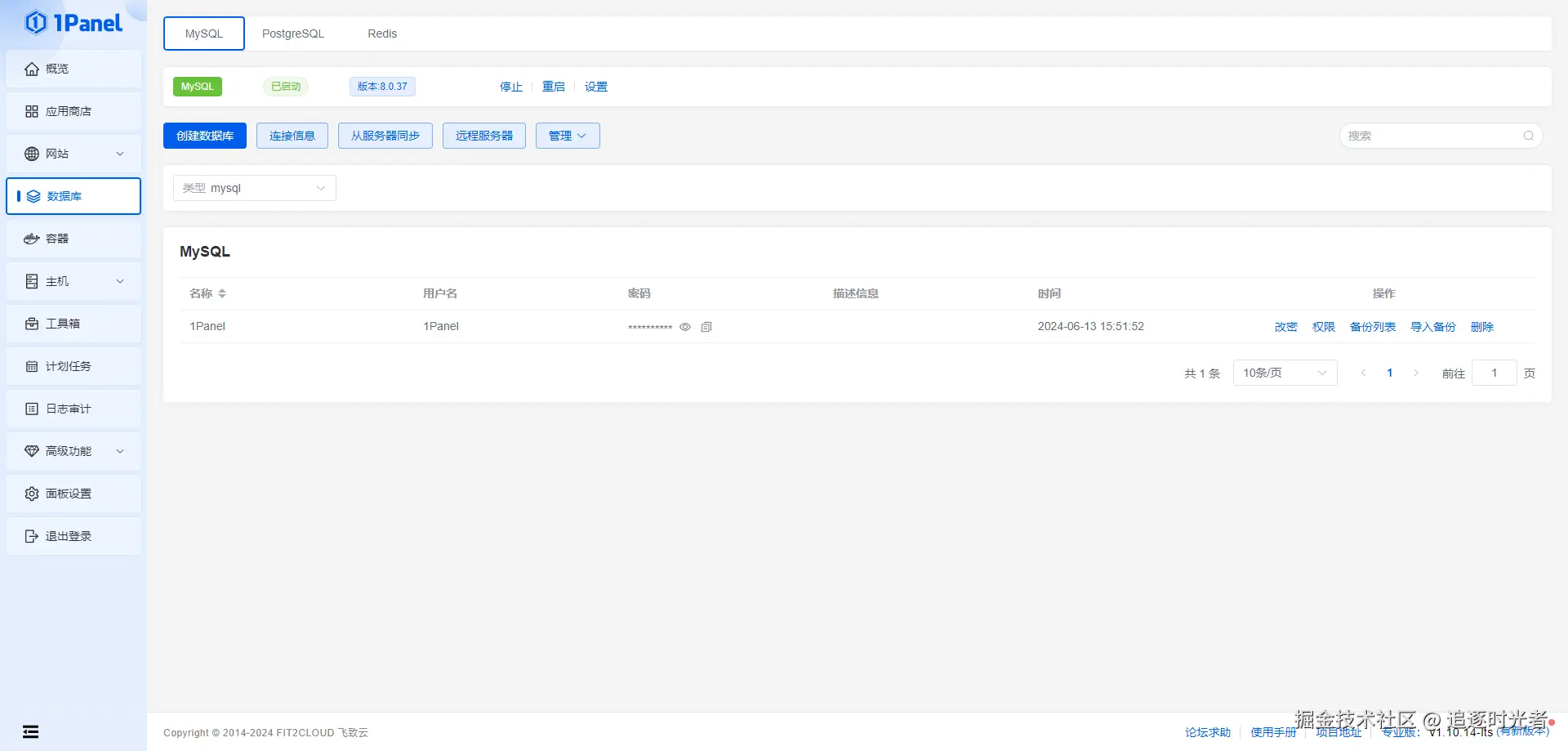Click the green MySQL badge

198,87
